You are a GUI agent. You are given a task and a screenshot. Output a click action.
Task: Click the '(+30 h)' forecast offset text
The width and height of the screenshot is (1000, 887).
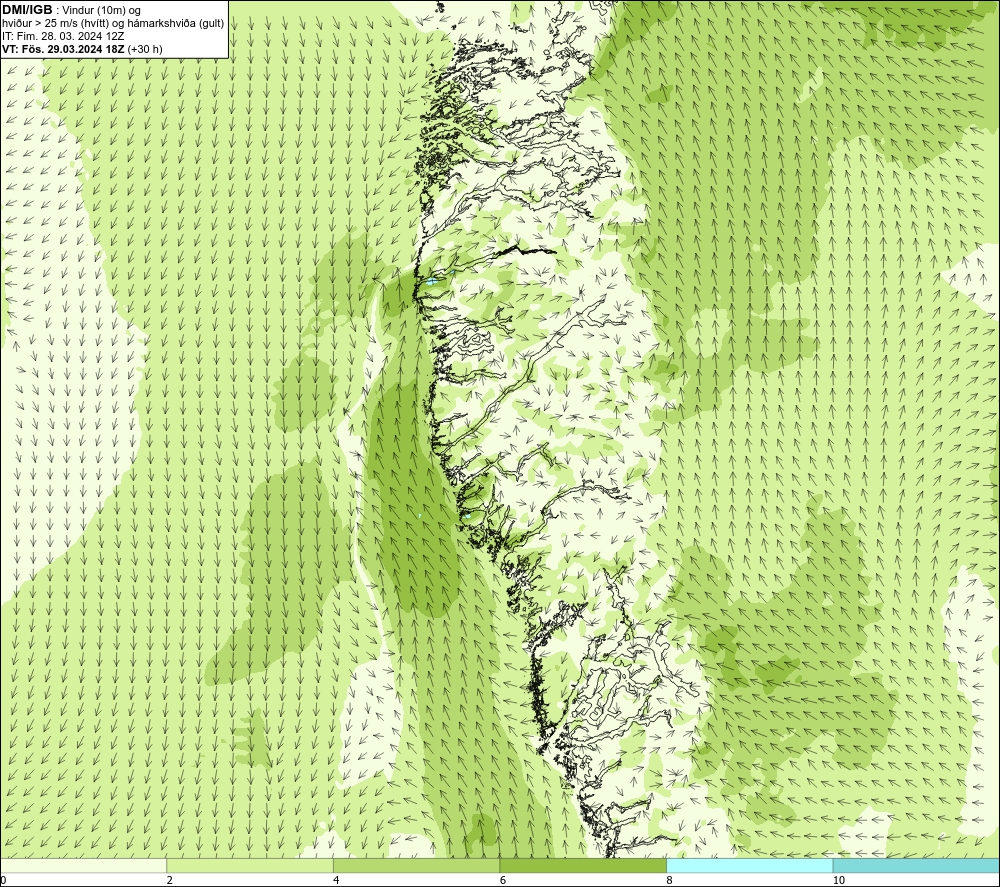pyautogui.click(x=145, y=48)
